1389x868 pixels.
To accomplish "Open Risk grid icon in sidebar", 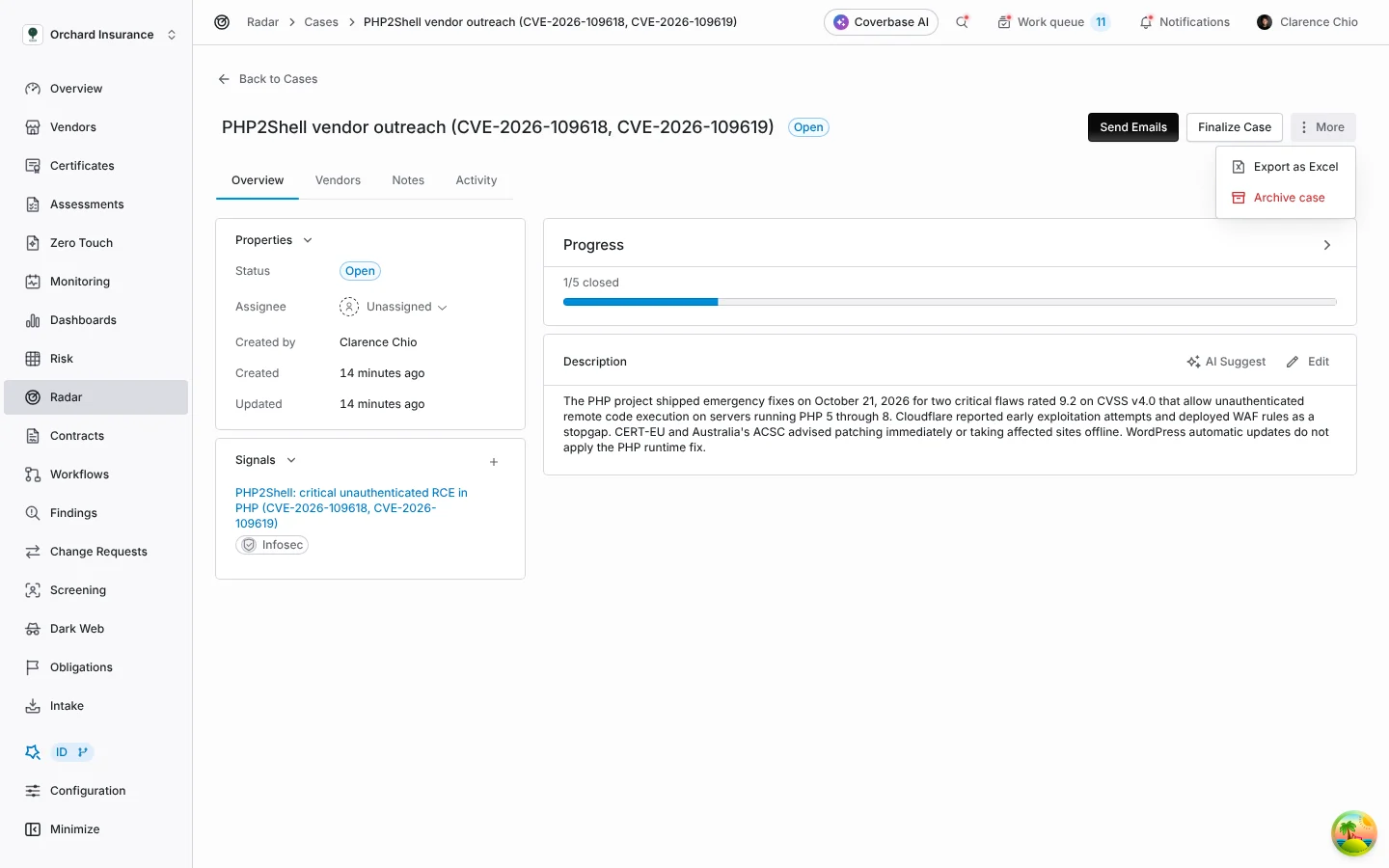I will 33,359.
